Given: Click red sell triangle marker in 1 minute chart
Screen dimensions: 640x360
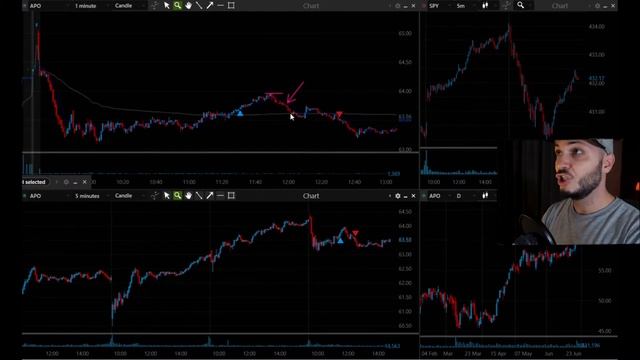Looking at the screenshot, I should coord(339,114).
